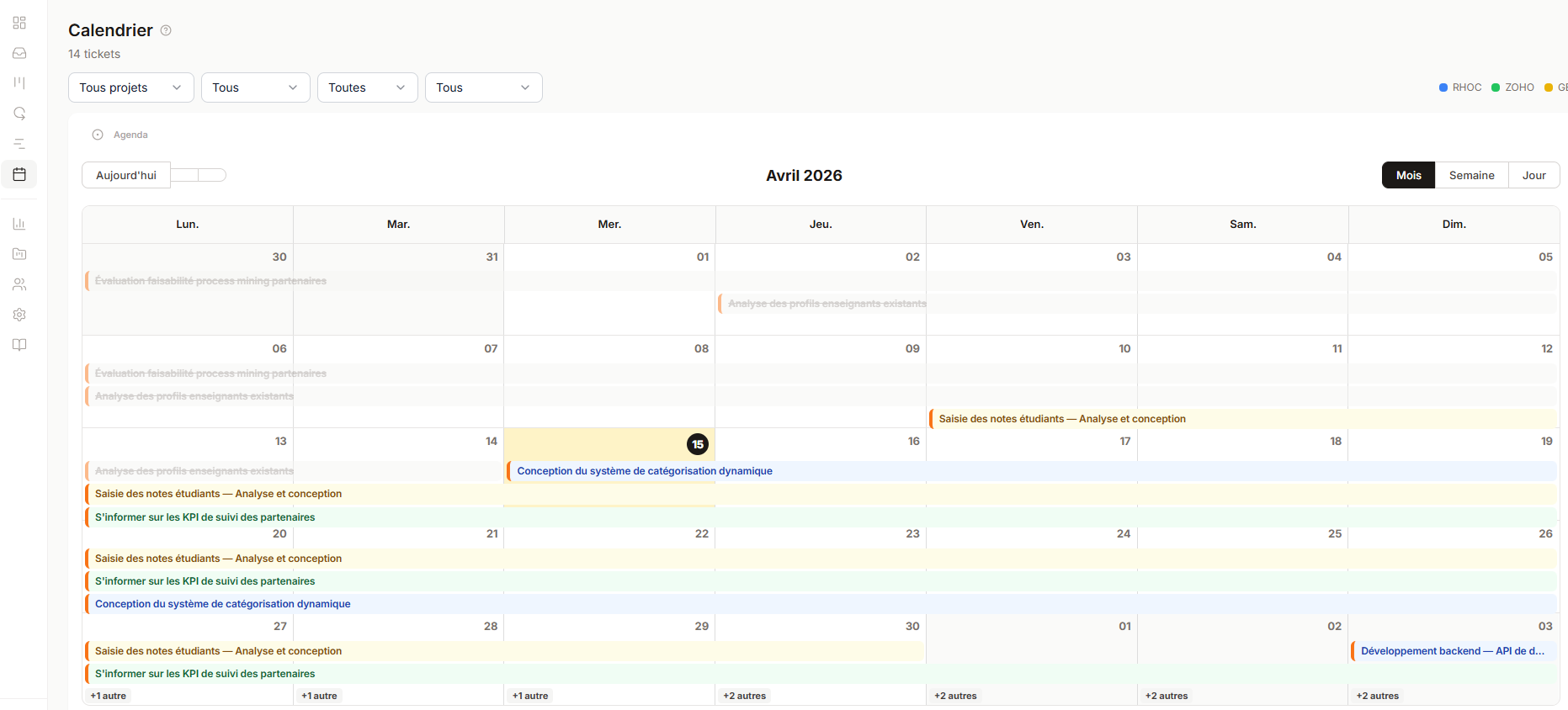Screen dimensions: 1568x710
Task: Open the inbox tray icon in sidebar
Action: 19,53
